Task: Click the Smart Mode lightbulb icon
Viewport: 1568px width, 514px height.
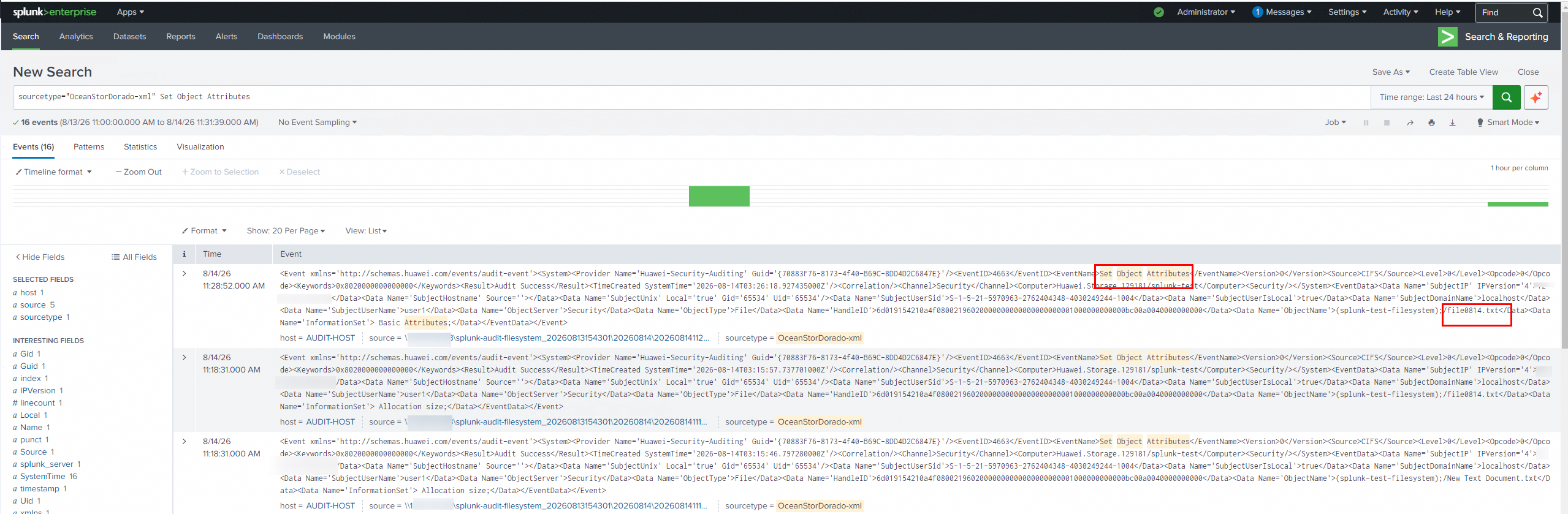Action: (1480, 123)
